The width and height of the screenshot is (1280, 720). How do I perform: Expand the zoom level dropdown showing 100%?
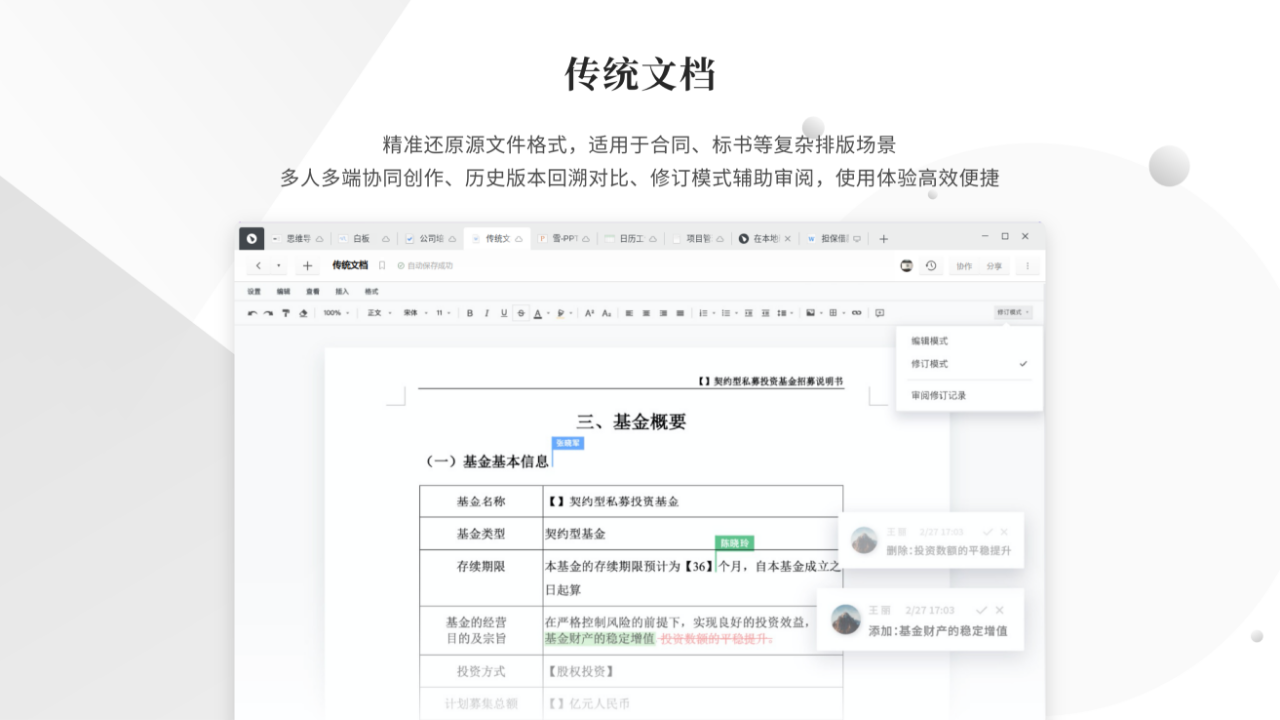click(337, 313)
